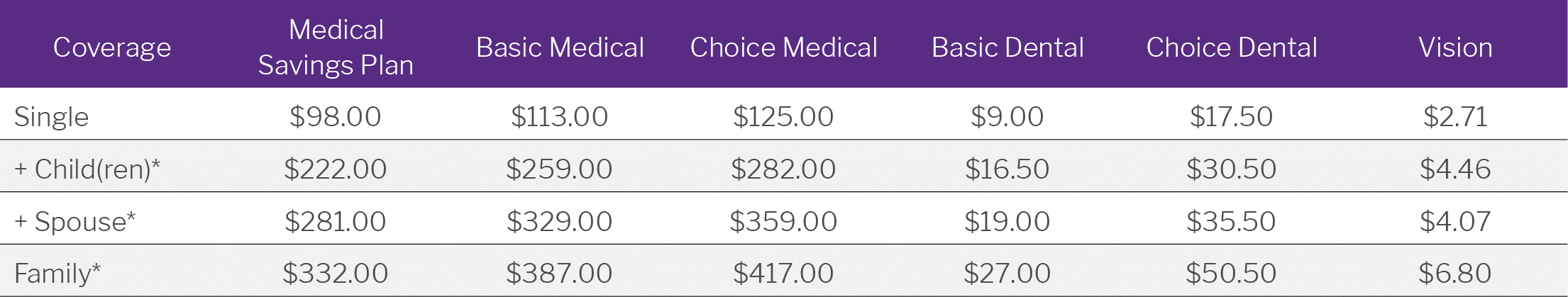Image resolution: width=1568 pixels, height=297 pixels.
Task: Click the Basic Medical column header
Action: pos(560,47)
